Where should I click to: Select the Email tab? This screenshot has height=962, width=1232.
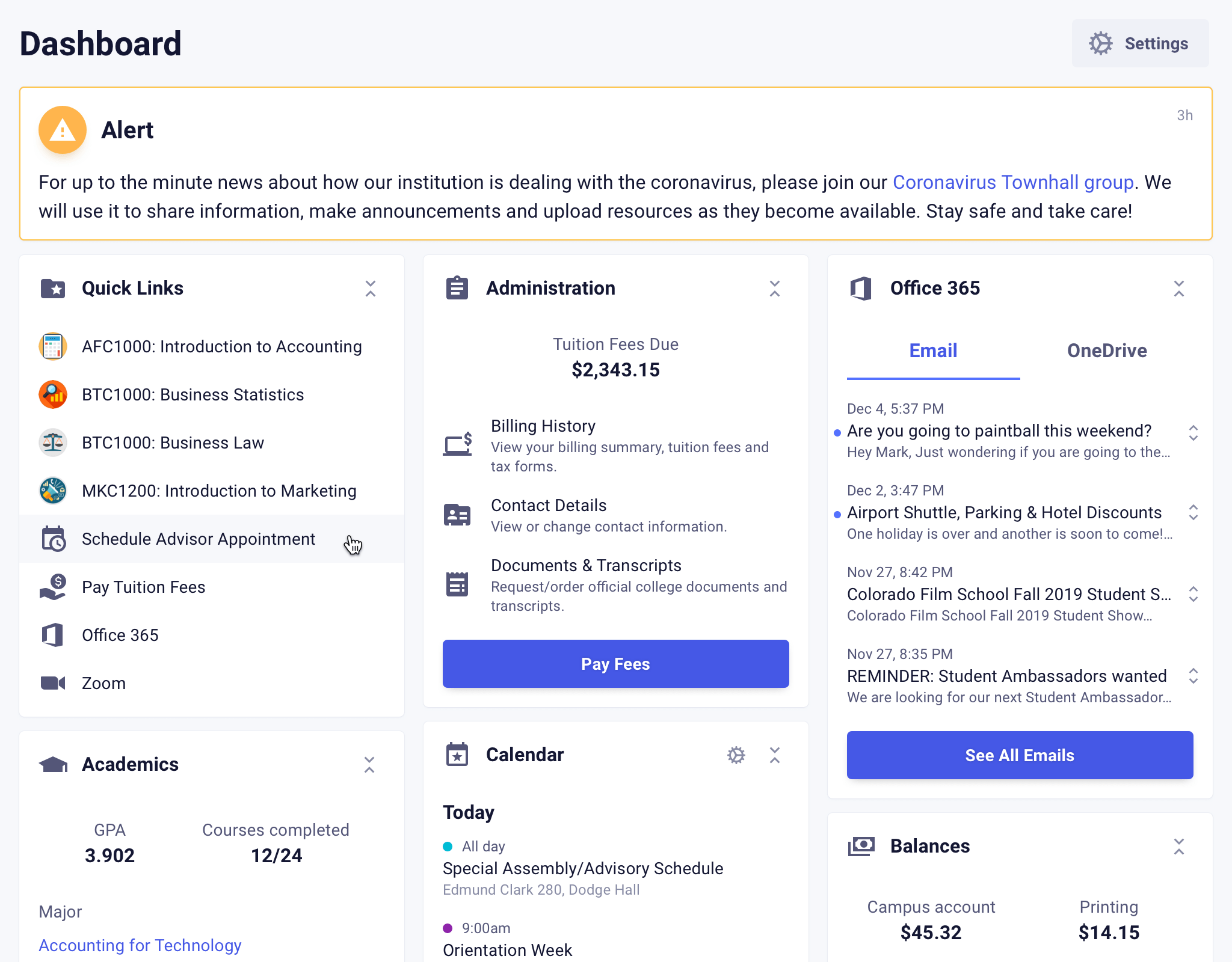(x=932, y=351)
